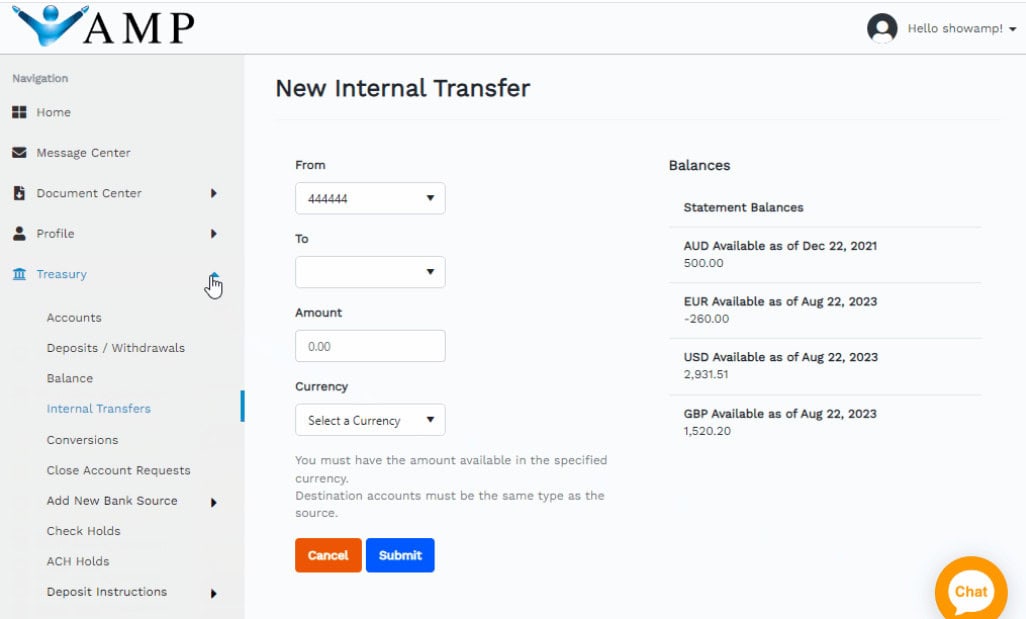Open the To account dropdown
1026x619 pixels.
coord(370,271)
